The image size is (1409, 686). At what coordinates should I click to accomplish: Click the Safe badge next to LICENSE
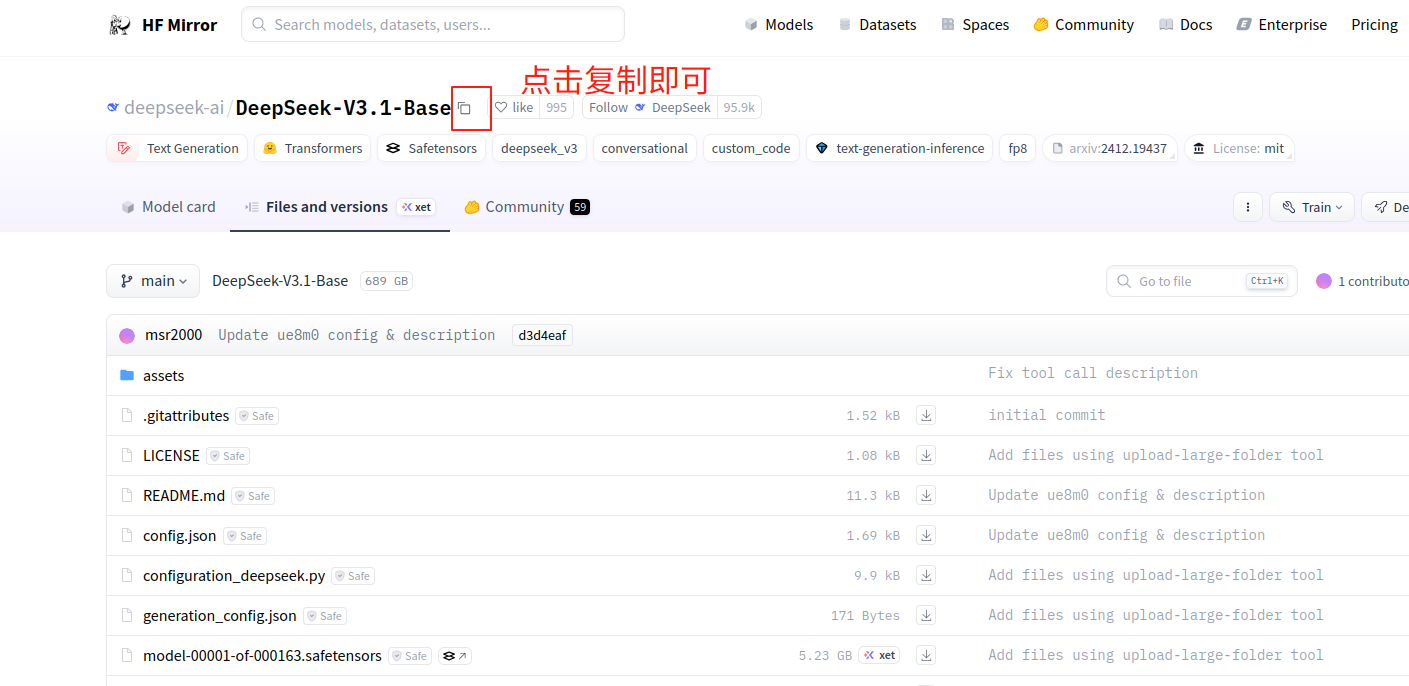pyautogui.click(x=228, y=456)
